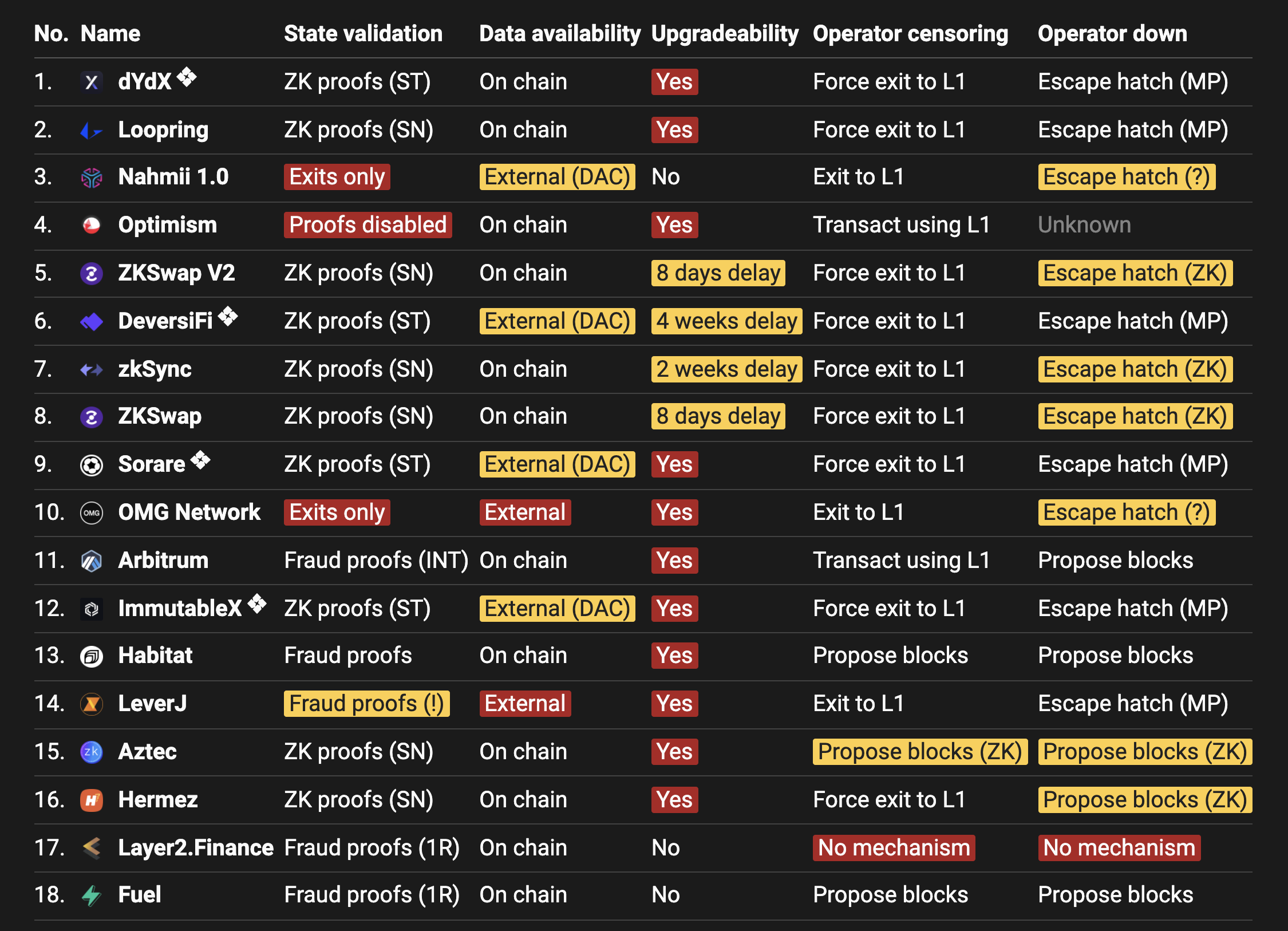
Task: Click Aztec's 'Propose blocks (ZK)' censoring badge
Action: (920, 752)
